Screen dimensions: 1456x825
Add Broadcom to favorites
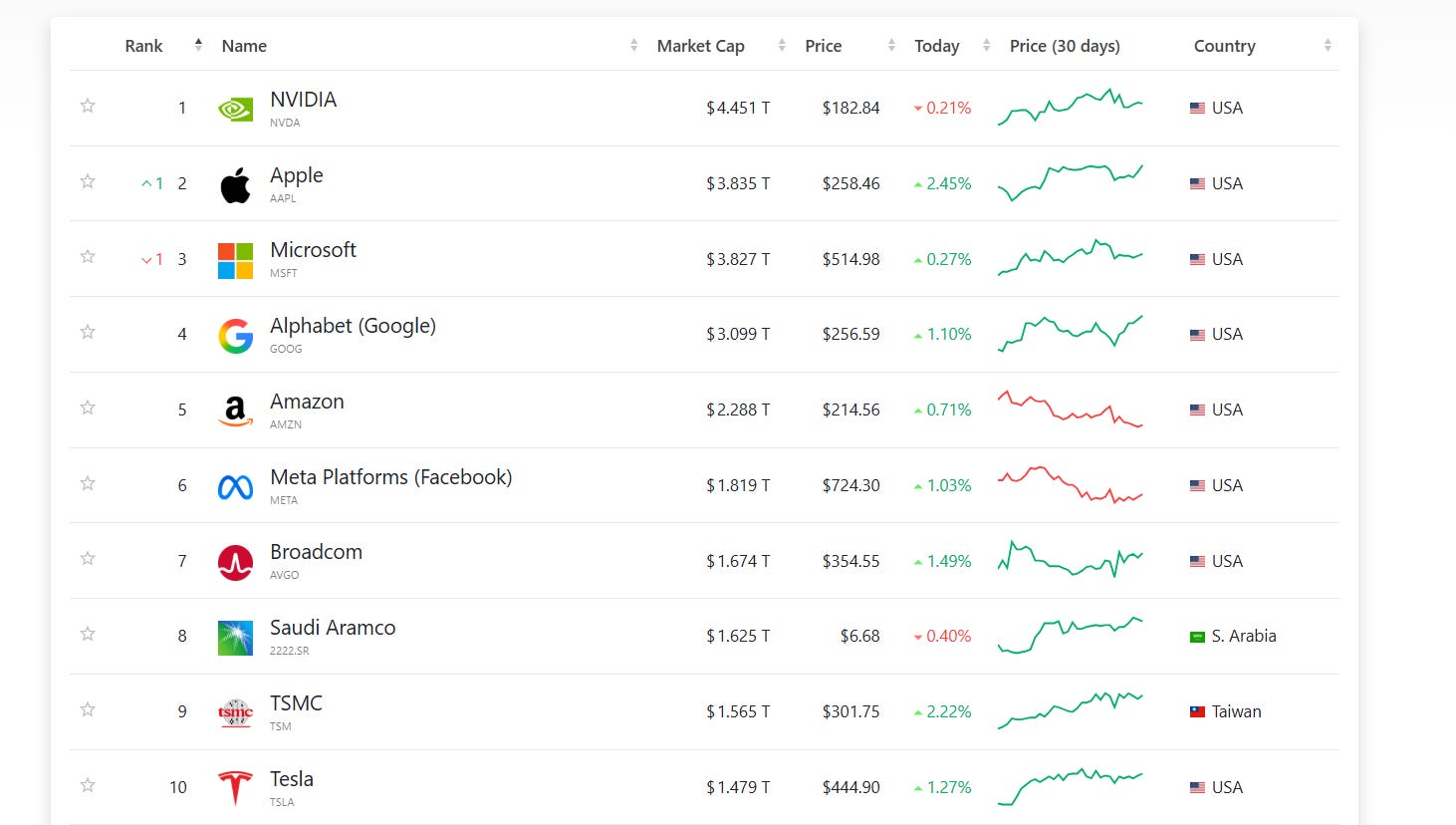pyautogui.click(x=88, y=558)
